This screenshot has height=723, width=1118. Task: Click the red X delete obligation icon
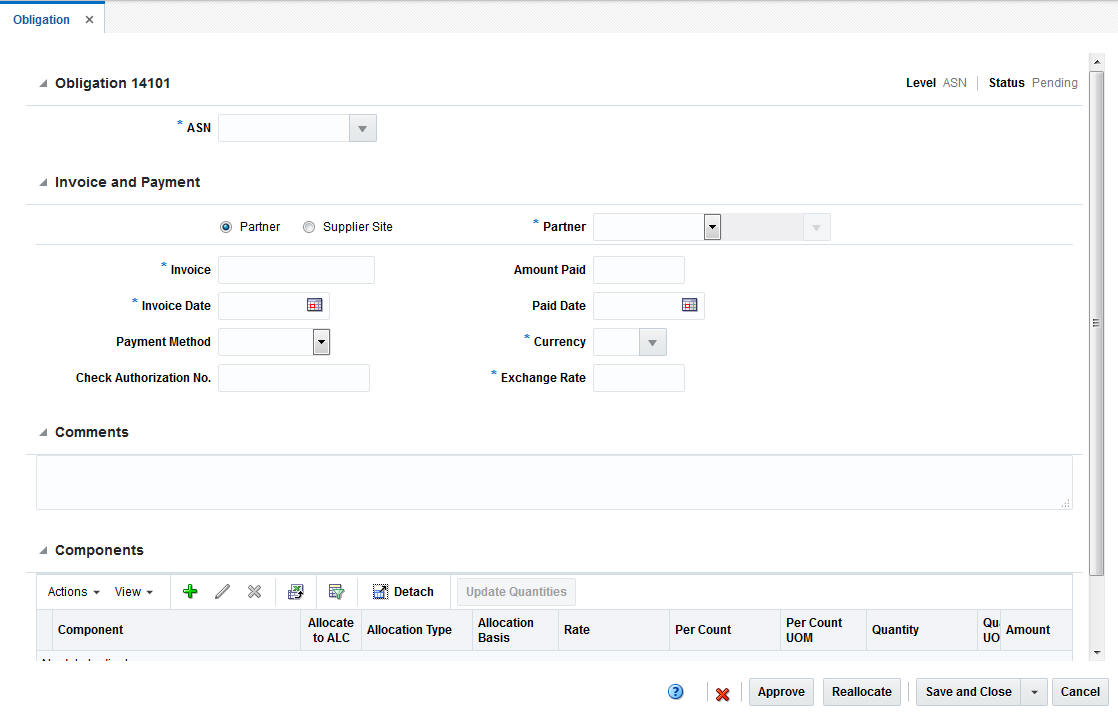[722, 694]
